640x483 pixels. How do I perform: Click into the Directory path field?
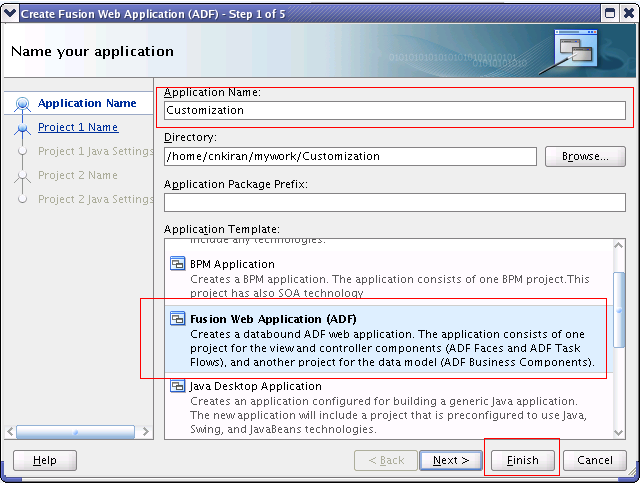[350, 156]
